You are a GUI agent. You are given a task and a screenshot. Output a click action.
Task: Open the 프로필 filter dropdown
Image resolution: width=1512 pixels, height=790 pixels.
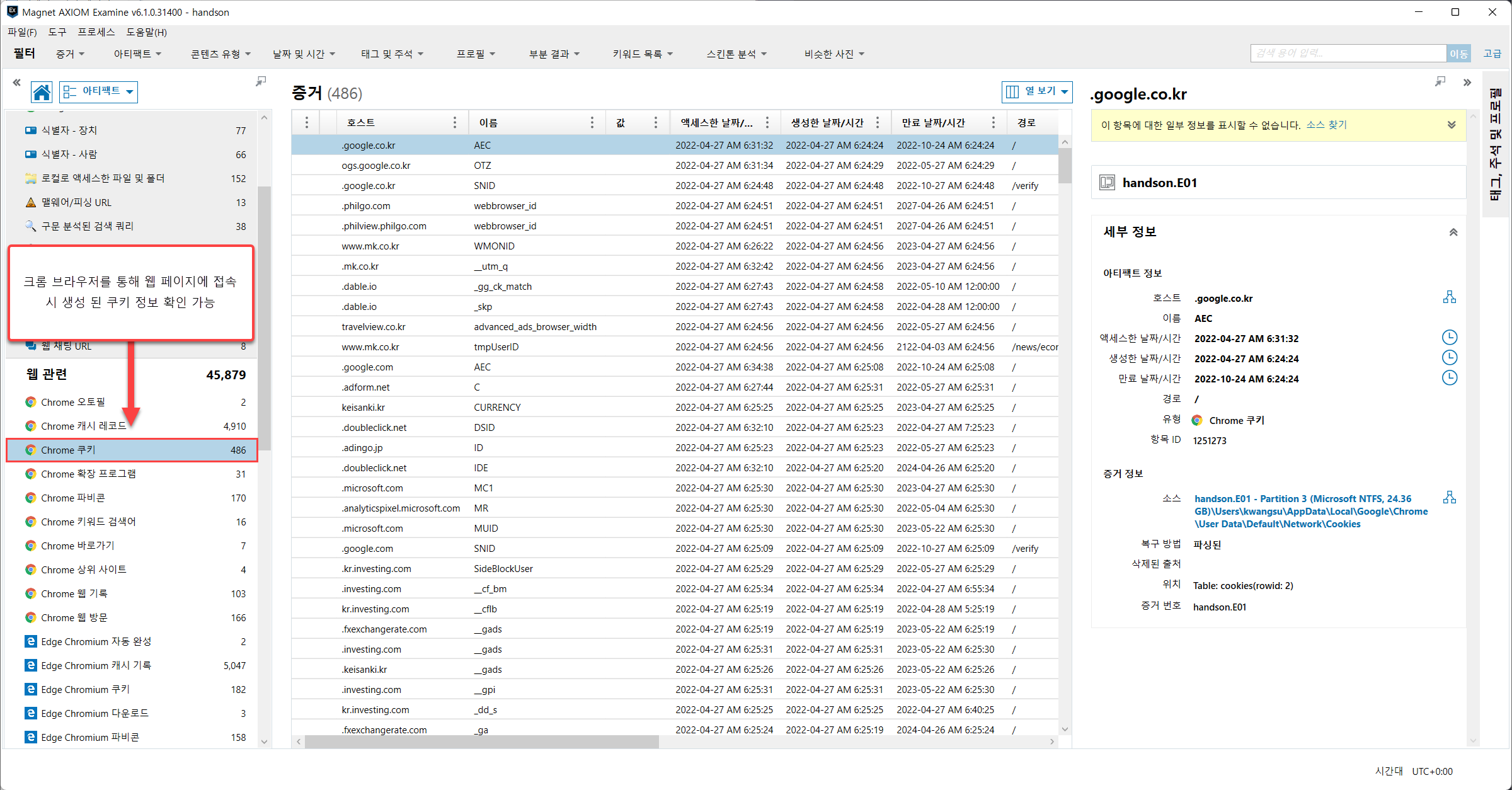(476, 54)
